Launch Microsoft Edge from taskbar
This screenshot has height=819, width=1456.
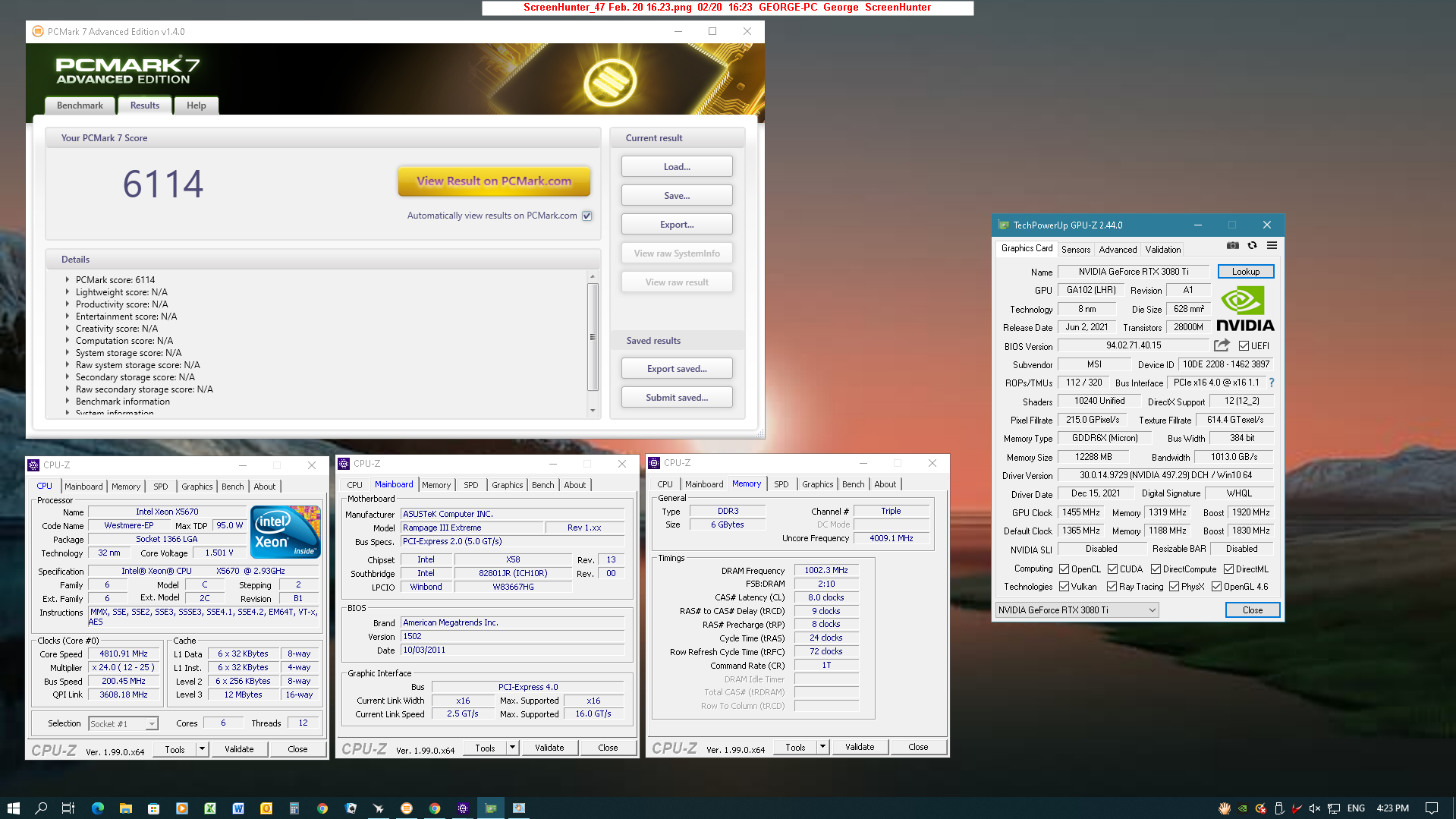coord(98,808)
